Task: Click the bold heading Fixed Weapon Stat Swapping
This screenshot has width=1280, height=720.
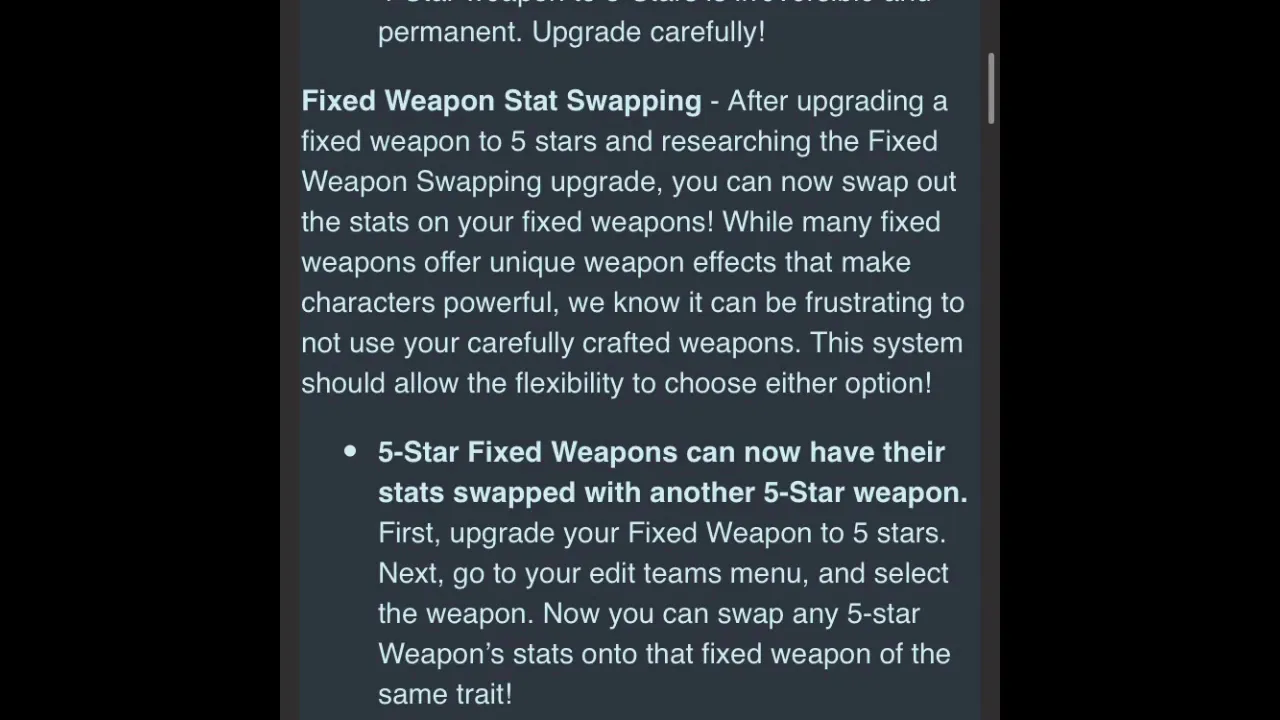Action: click(501, 101)
